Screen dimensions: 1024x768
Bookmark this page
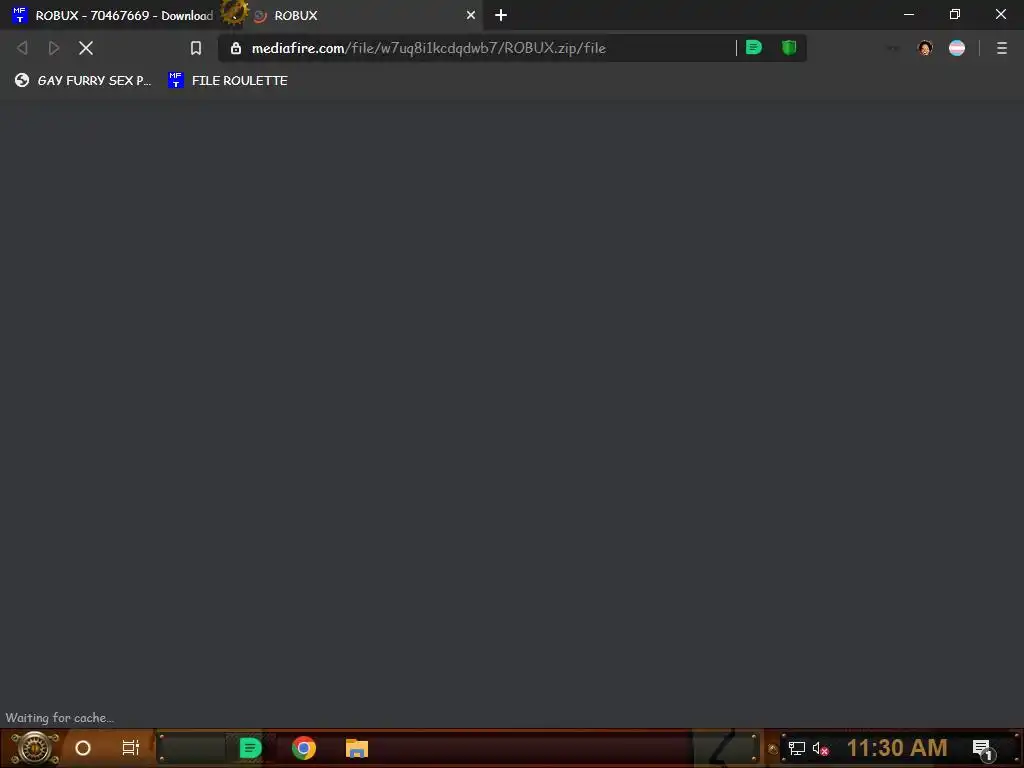196,48
